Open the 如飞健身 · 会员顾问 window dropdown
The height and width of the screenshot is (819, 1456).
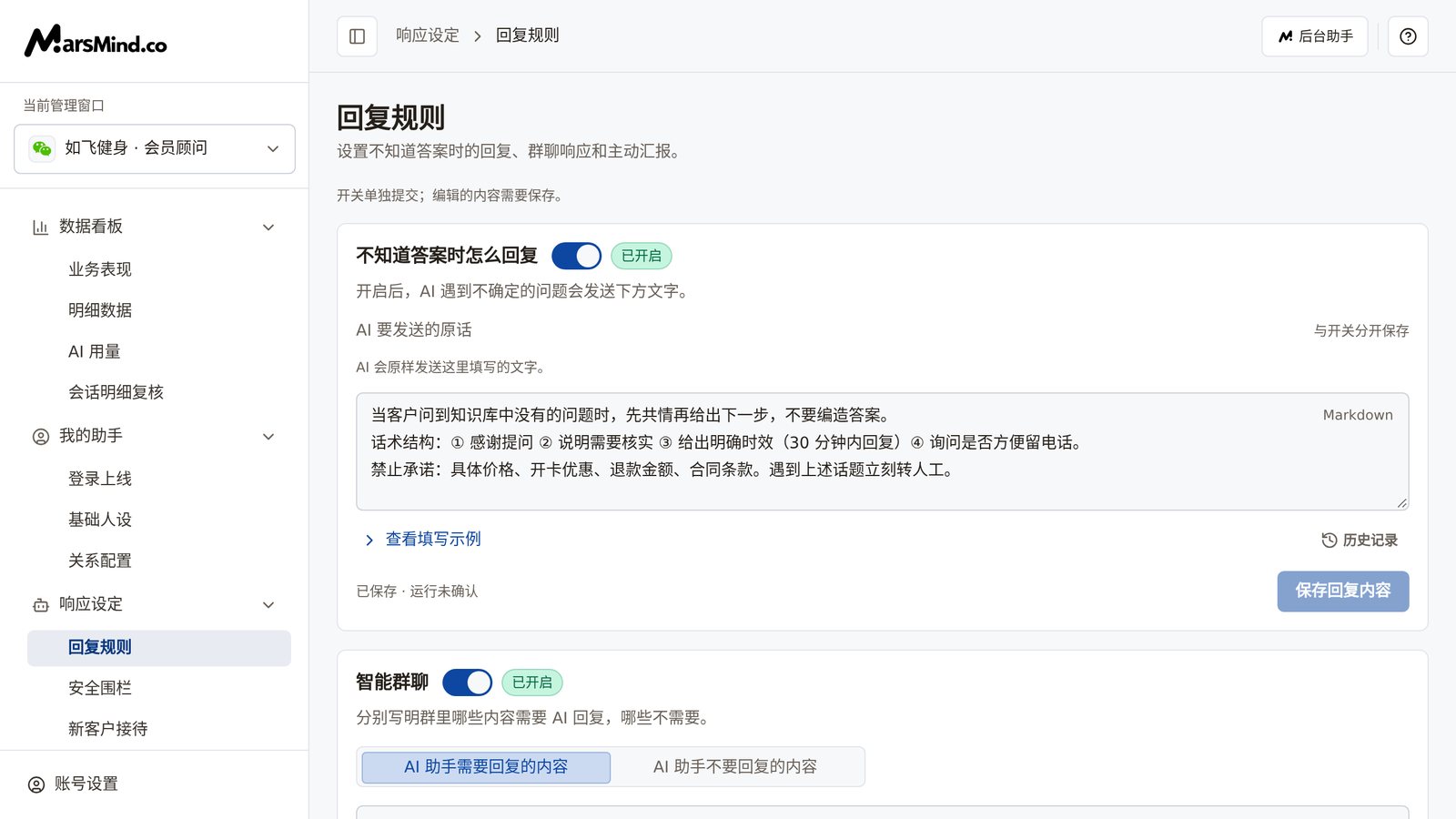(155, 148)
